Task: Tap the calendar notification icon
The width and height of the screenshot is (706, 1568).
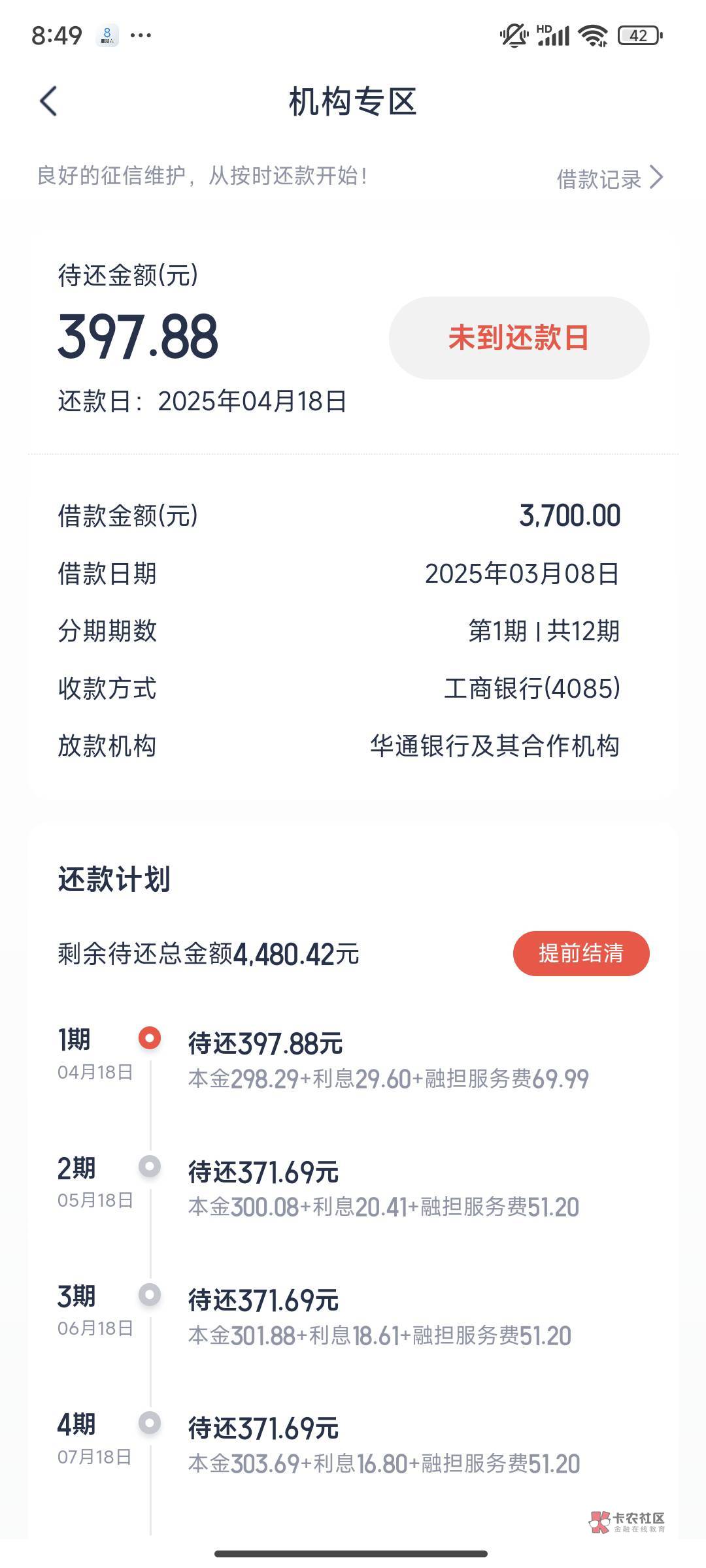Action: [x=107, y=35]
